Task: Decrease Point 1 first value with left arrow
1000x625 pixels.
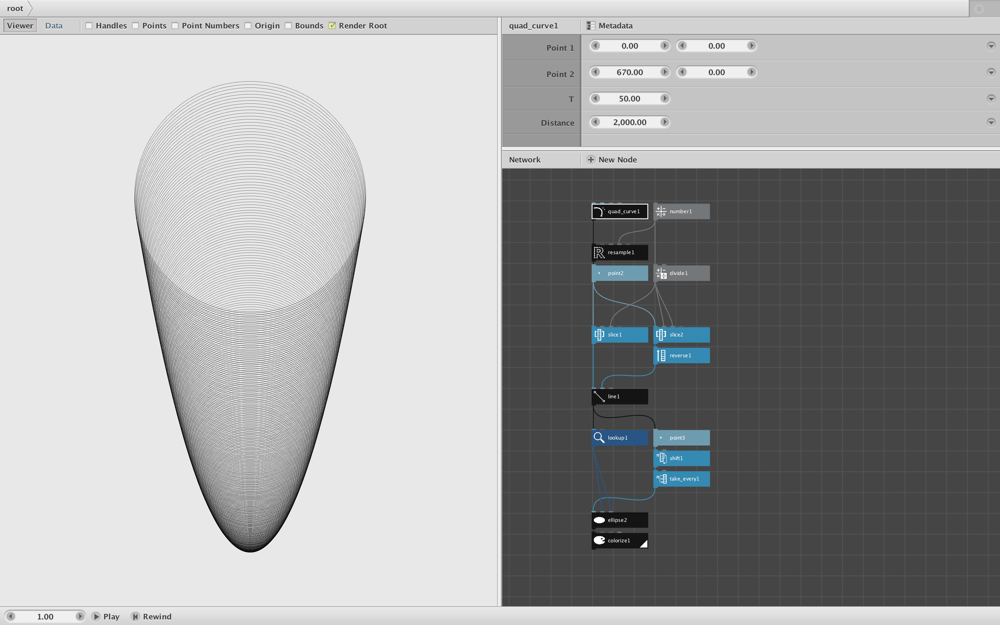Action: tap(595, 46)
